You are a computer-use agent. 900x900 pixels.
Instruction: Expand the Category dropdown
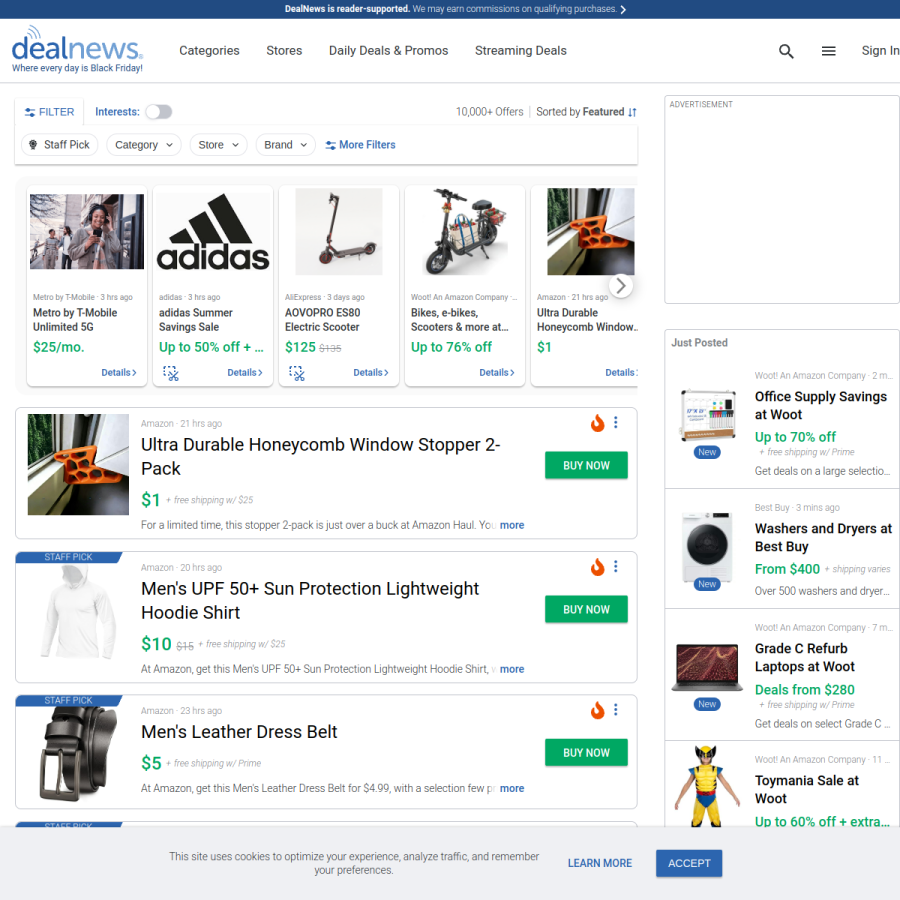[x=143, y=145]
